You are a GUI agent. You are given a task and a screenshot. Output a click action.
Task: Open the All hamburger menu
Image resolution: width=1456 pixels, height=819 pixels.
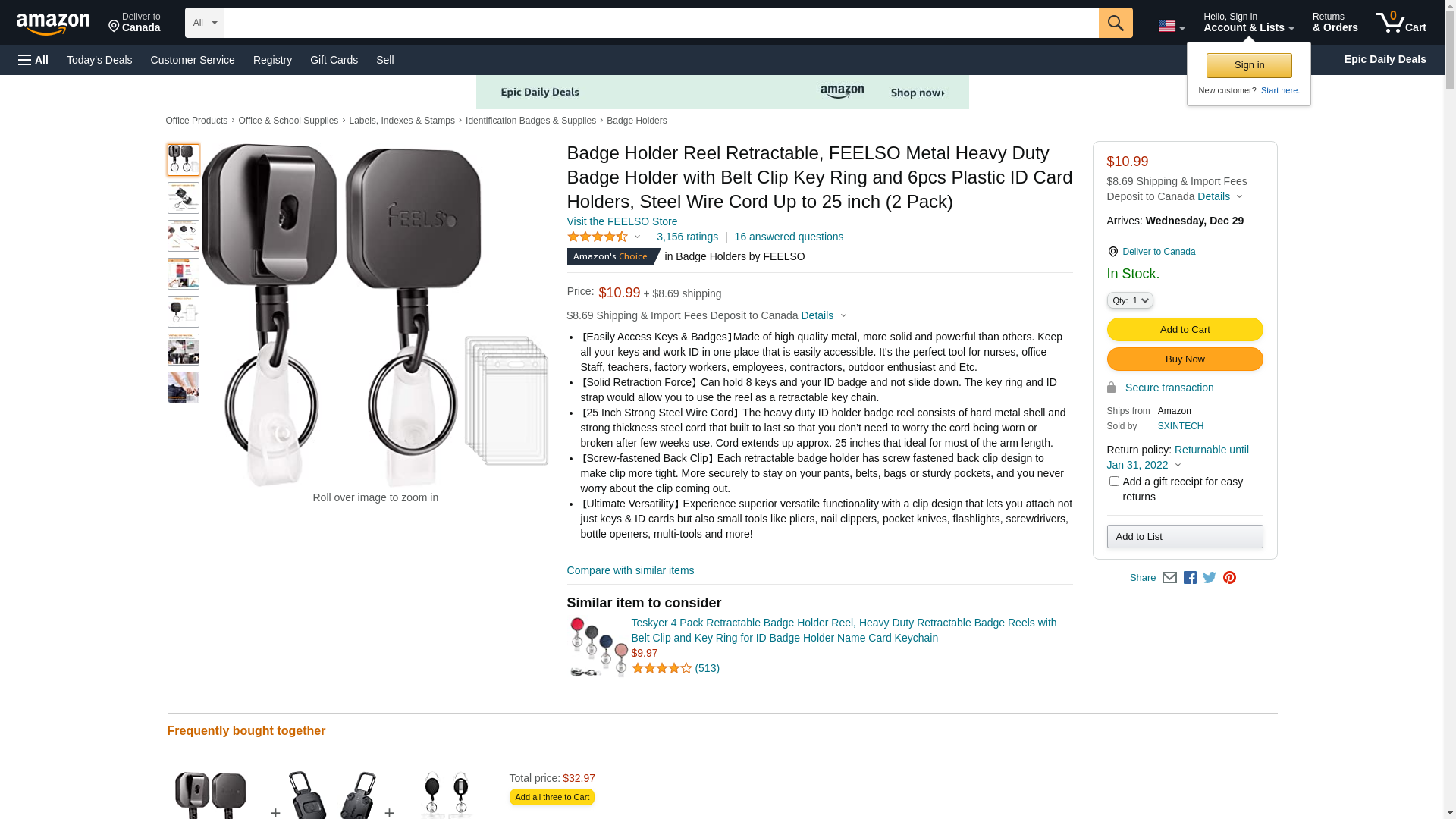point(33,60)
